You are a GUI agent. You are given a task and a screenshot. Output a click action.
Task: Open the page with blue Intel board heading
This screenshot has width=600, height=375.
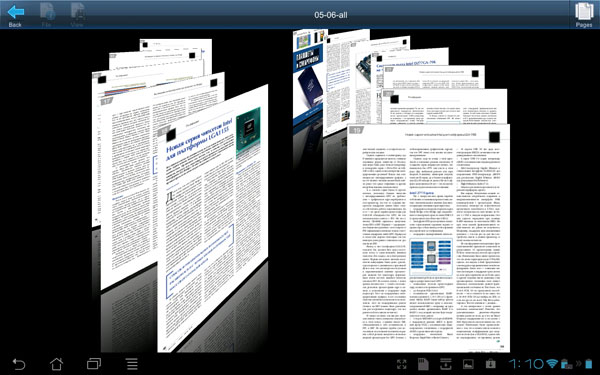tap(411, 61)
